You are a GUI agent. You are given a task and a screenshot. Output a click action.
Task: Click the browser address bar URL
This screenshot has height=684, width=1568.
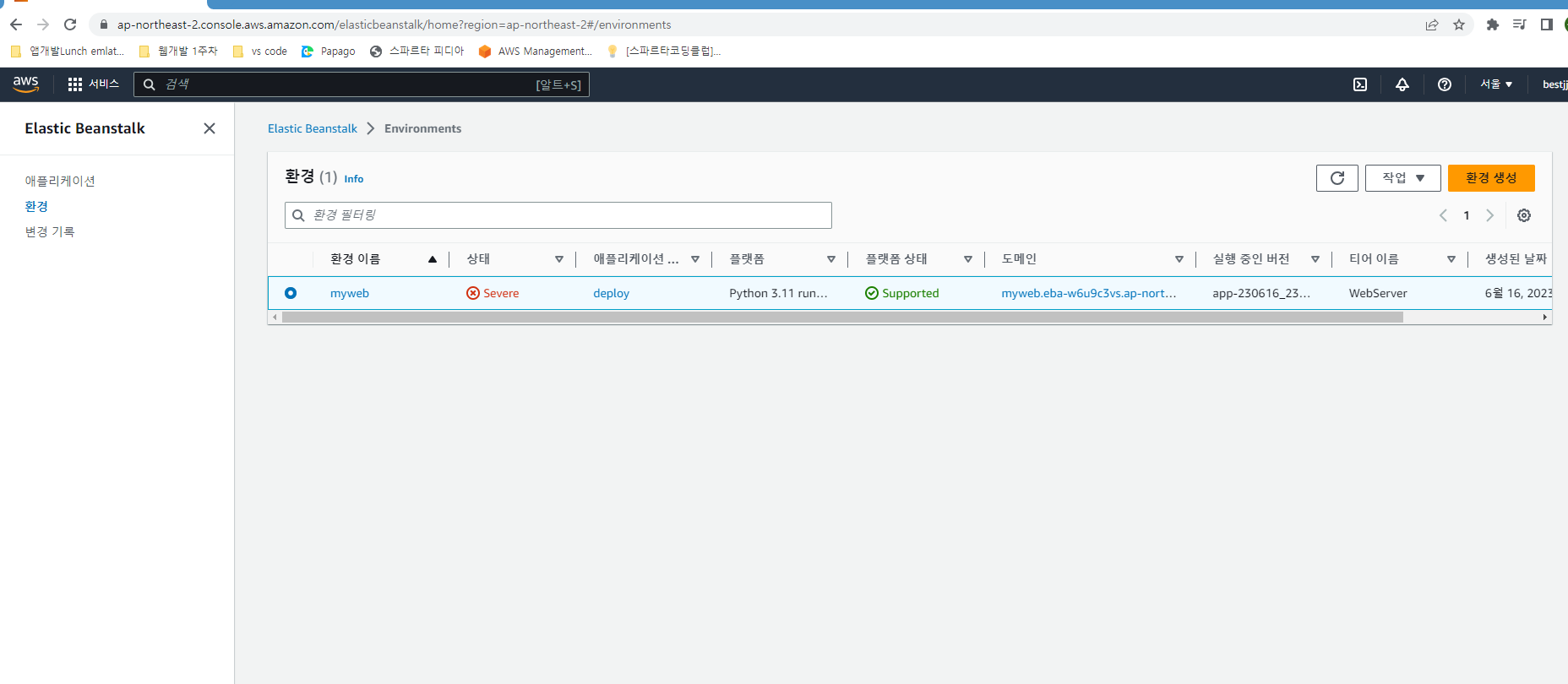(x=394, y=24)
